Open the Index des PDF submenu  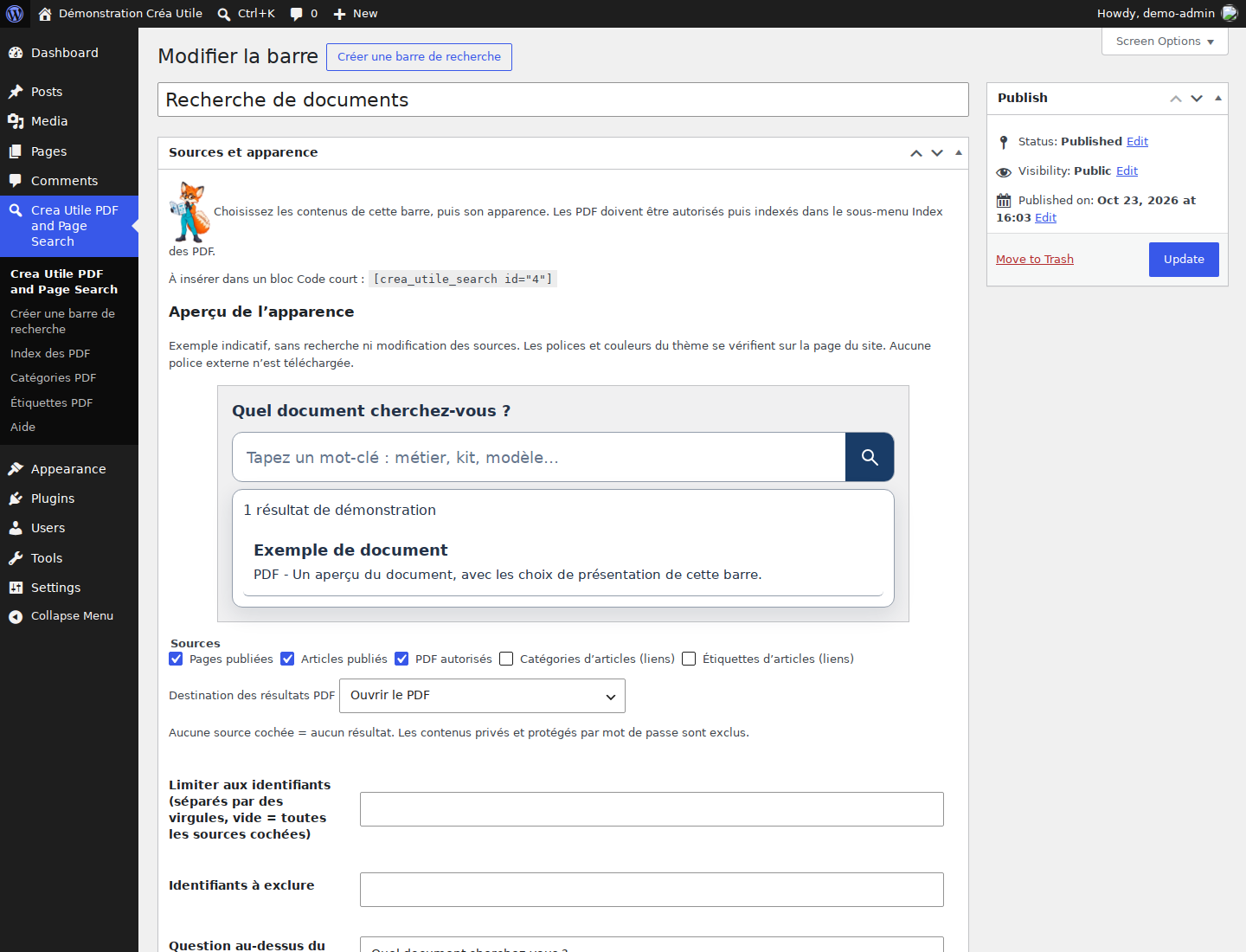point(50,353)
